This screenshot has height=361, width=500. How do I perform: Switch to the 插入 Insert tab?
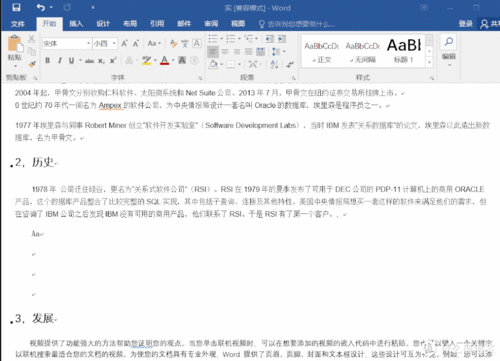pos(76,24)
